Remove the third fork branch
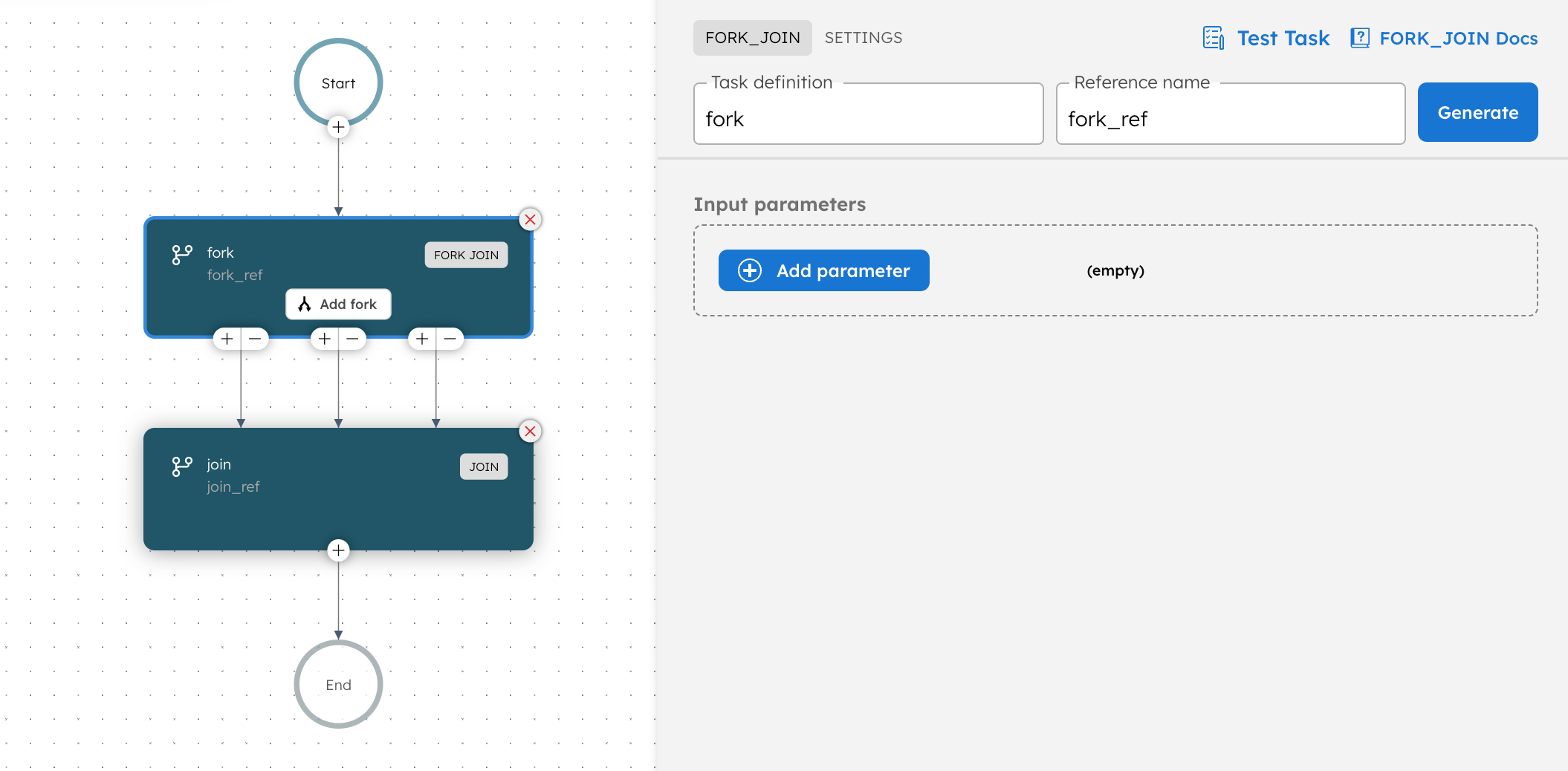1568x771 pixels. tap(450, 339)
